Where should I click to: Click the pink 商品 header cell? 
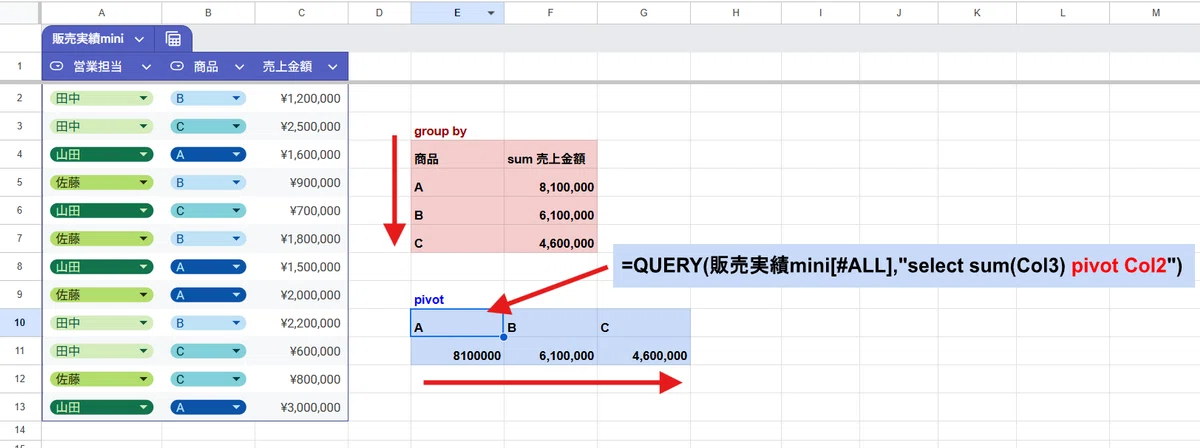(457, 155)
